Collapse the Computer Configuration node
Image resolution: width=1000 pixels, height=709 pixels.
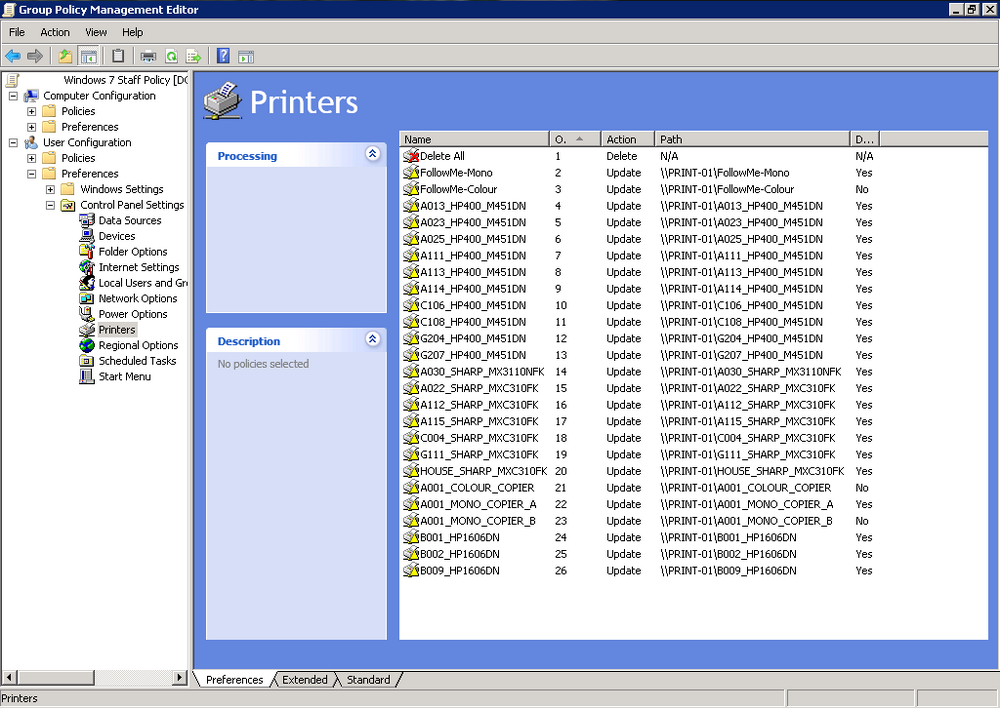[13, 96]
